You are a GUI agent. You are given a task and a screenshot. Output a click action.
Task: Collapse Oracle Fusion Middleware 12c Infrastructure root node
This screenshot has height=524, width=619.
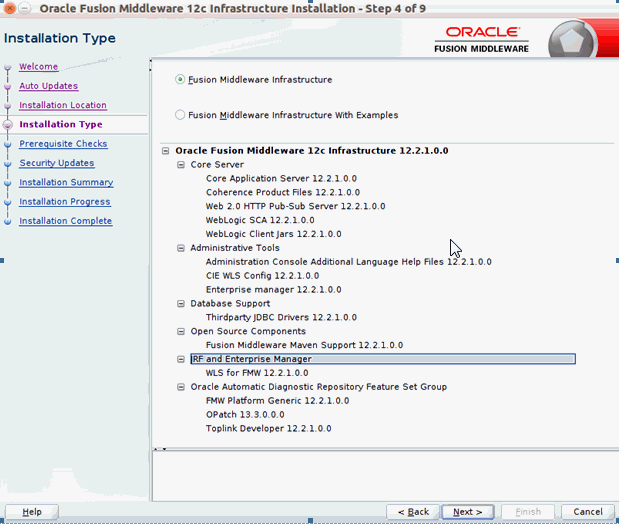click(166, 150)
